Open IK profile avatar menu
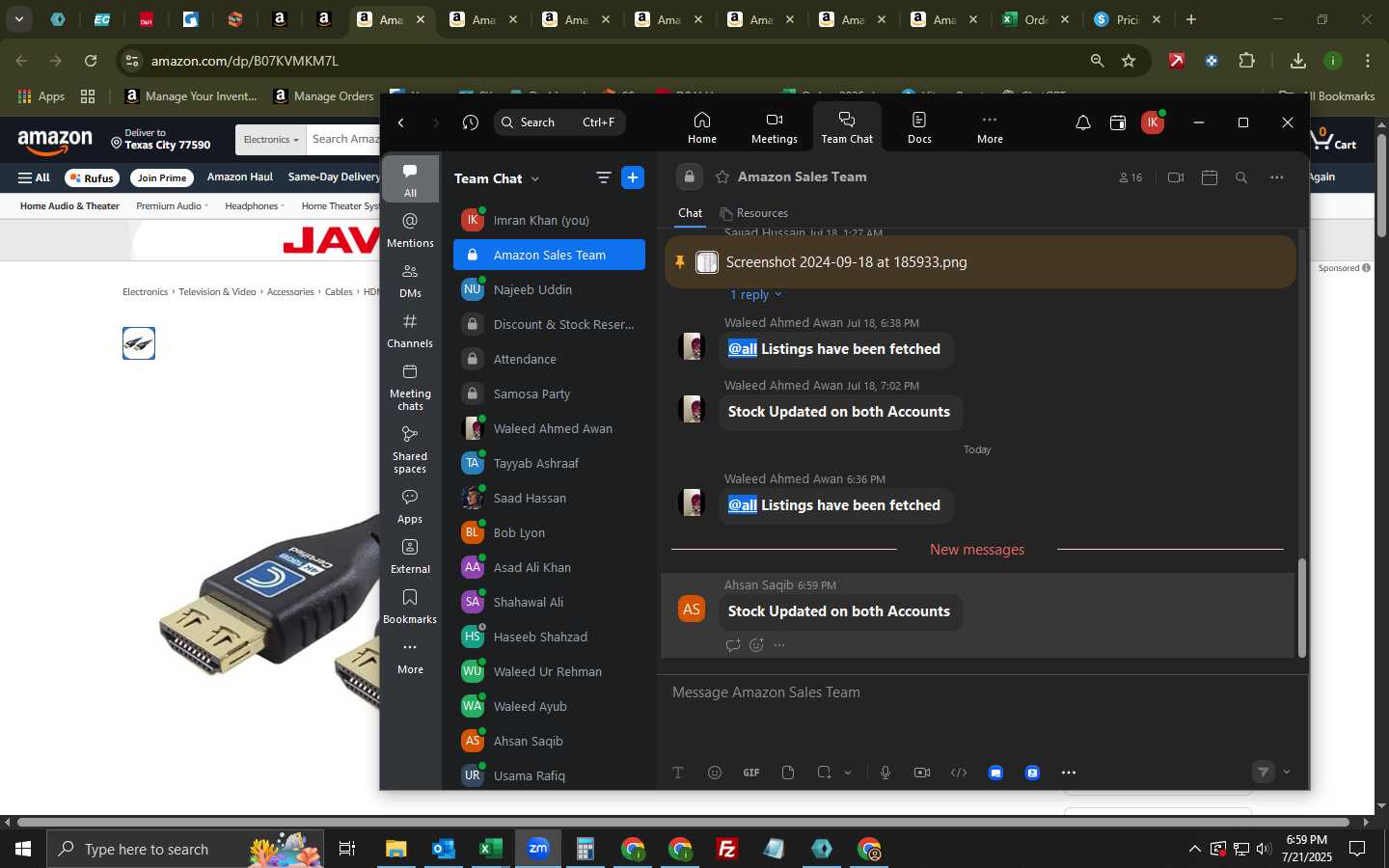The image size is (1389, 868). click(1152, 122)
